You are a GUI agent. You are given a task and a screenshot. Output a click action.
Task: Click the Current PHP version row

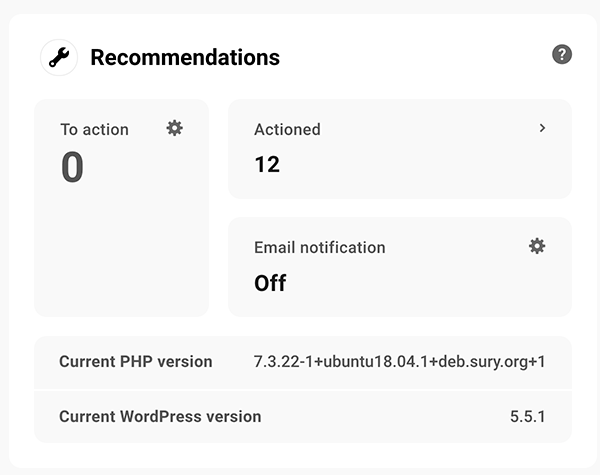(303, 362)
